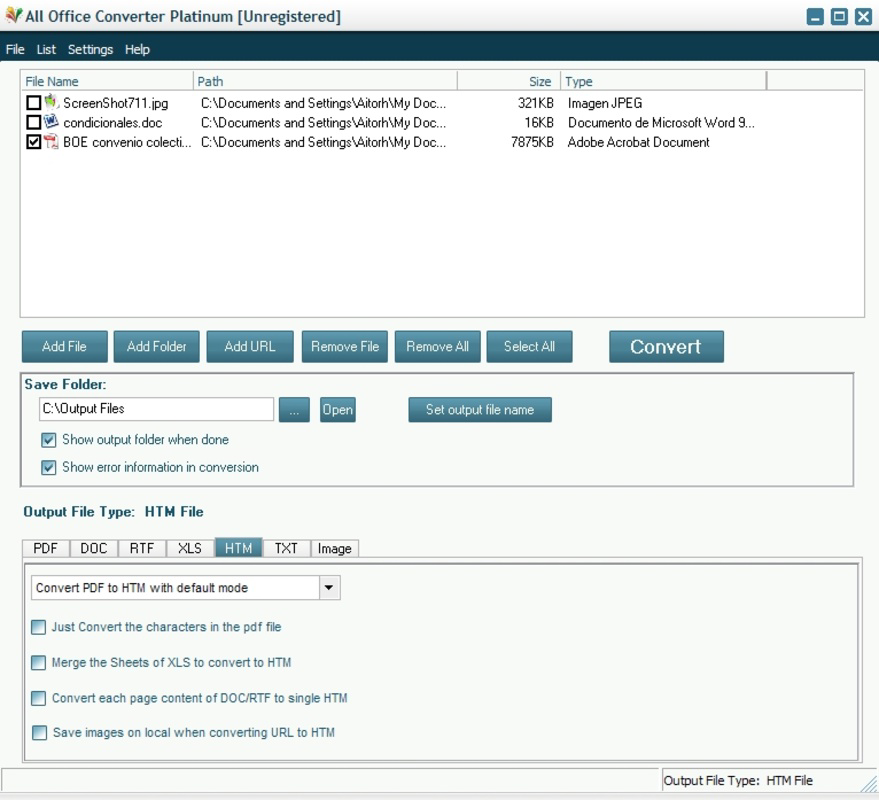Click the PDF icon beside BOE convenio

pos(51,141)
